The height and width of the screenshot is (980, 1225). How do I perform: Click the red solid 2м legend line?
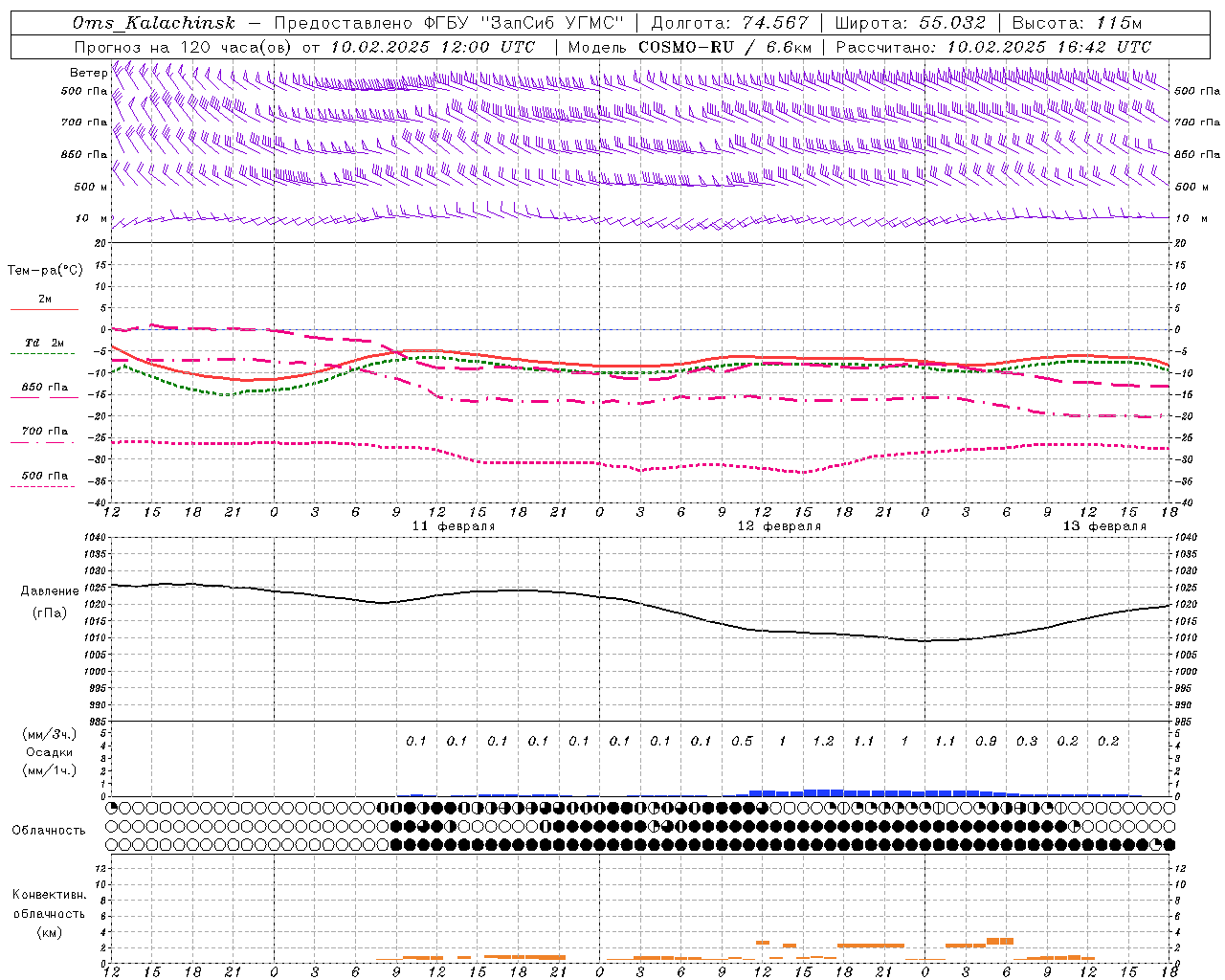click(44, 310)
